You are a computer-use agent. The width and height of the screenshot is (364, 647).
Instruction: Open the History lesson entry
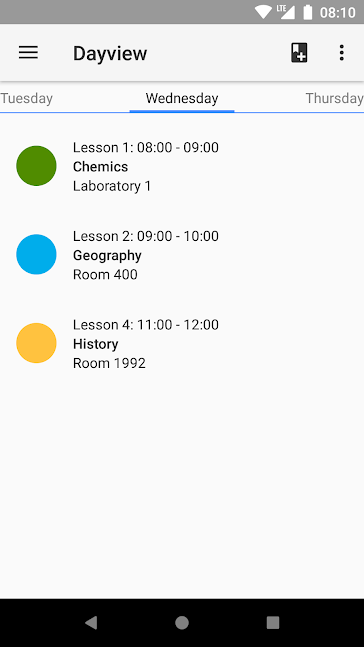coord(182,344)
